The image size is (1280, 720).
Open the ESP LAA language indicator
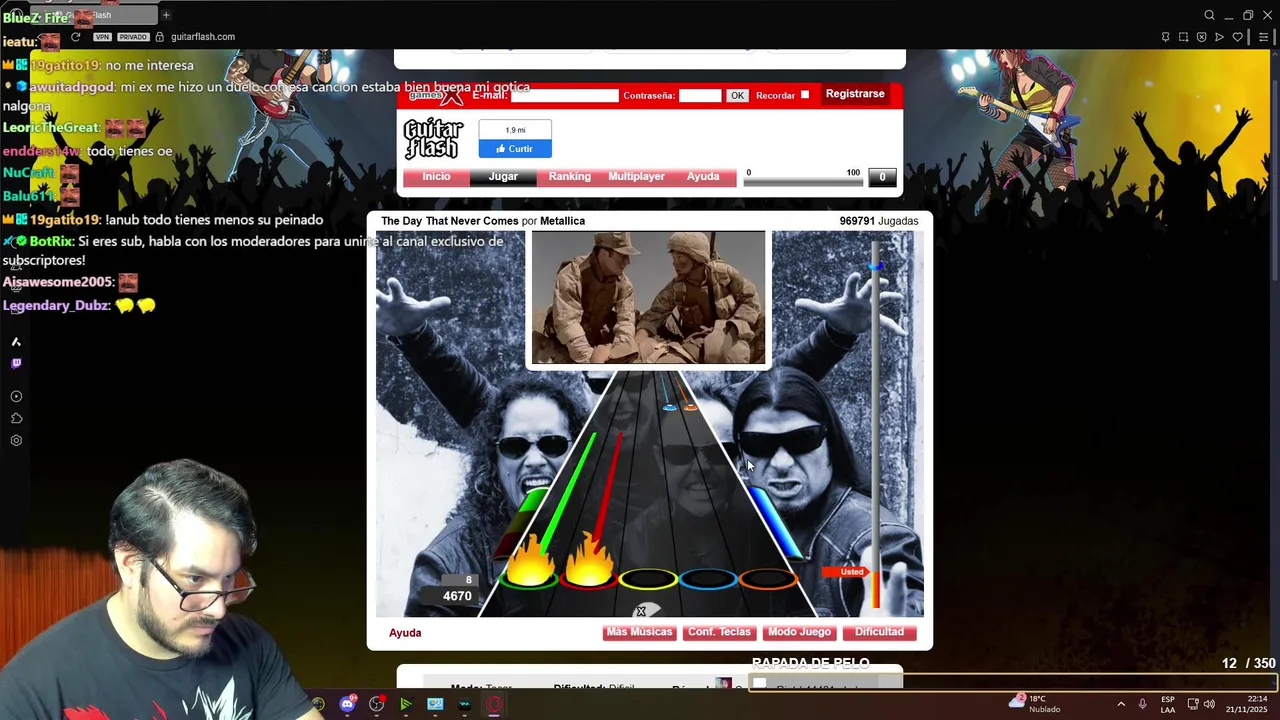tap(1168, 704)
